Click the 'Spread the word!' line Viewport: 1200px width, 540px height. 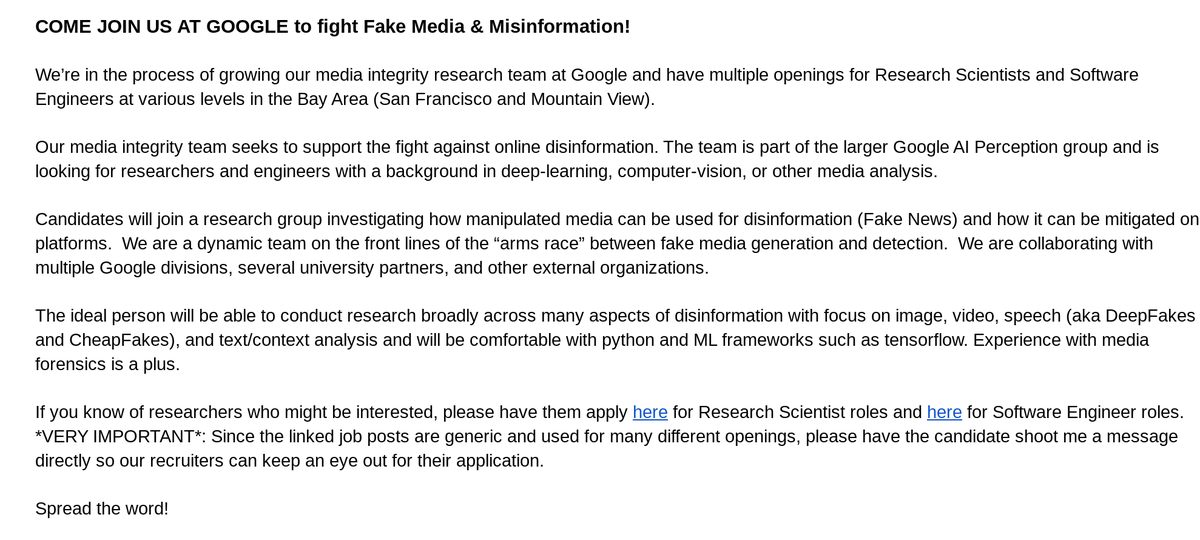tap(102, 508)
